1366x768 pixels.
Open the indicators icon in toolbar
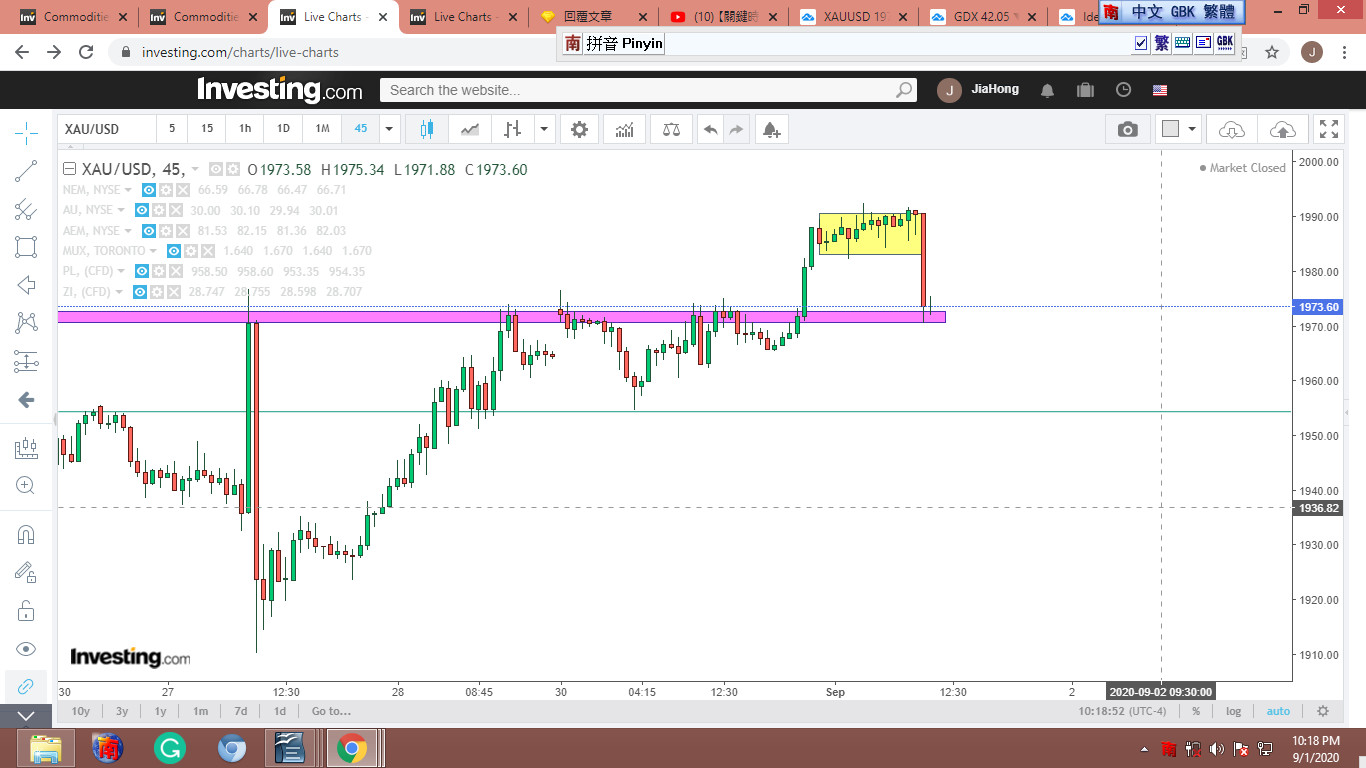625,129
